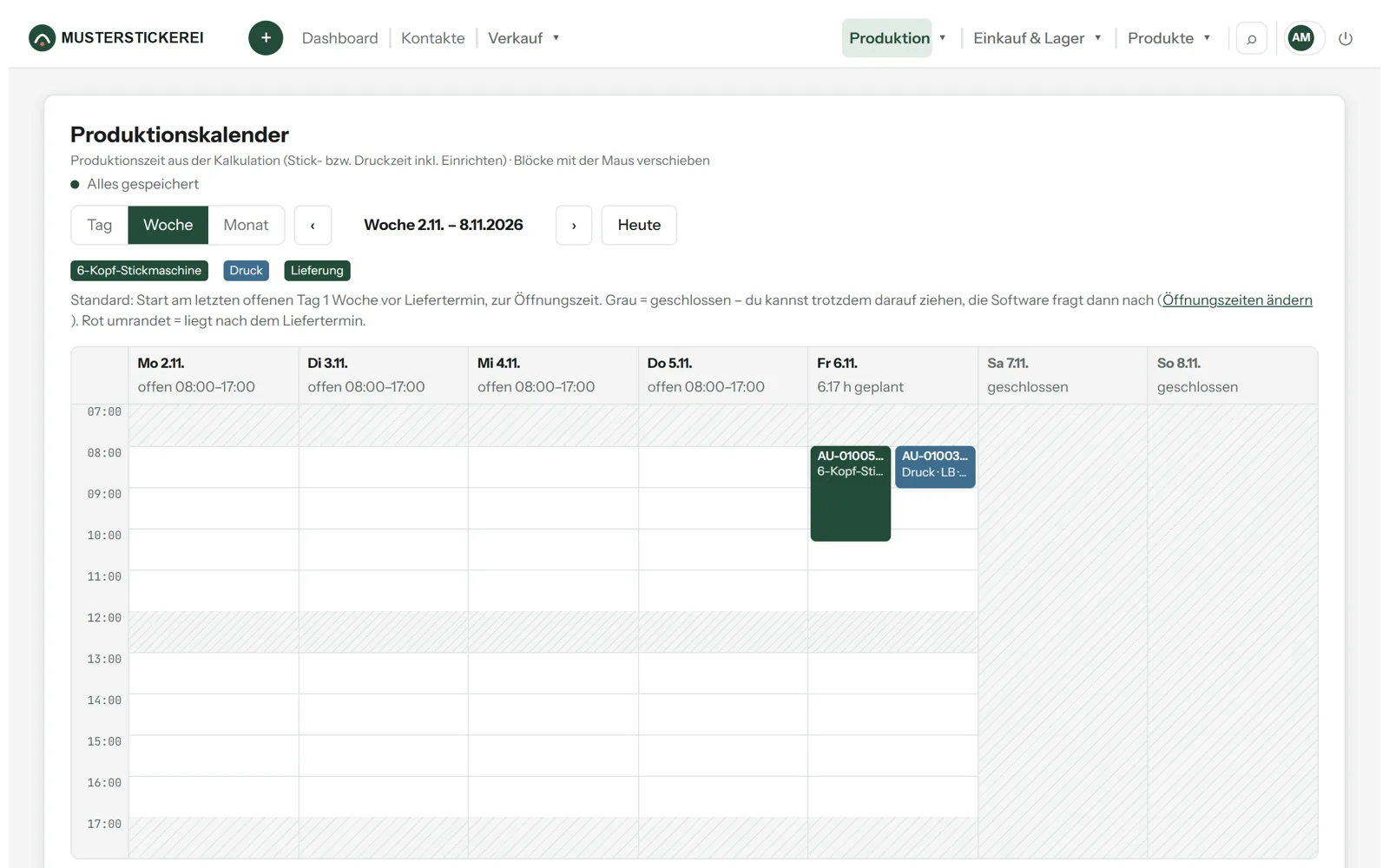Open the Dashboard menu item
The image size is (1389, 868).
[339, 38]
